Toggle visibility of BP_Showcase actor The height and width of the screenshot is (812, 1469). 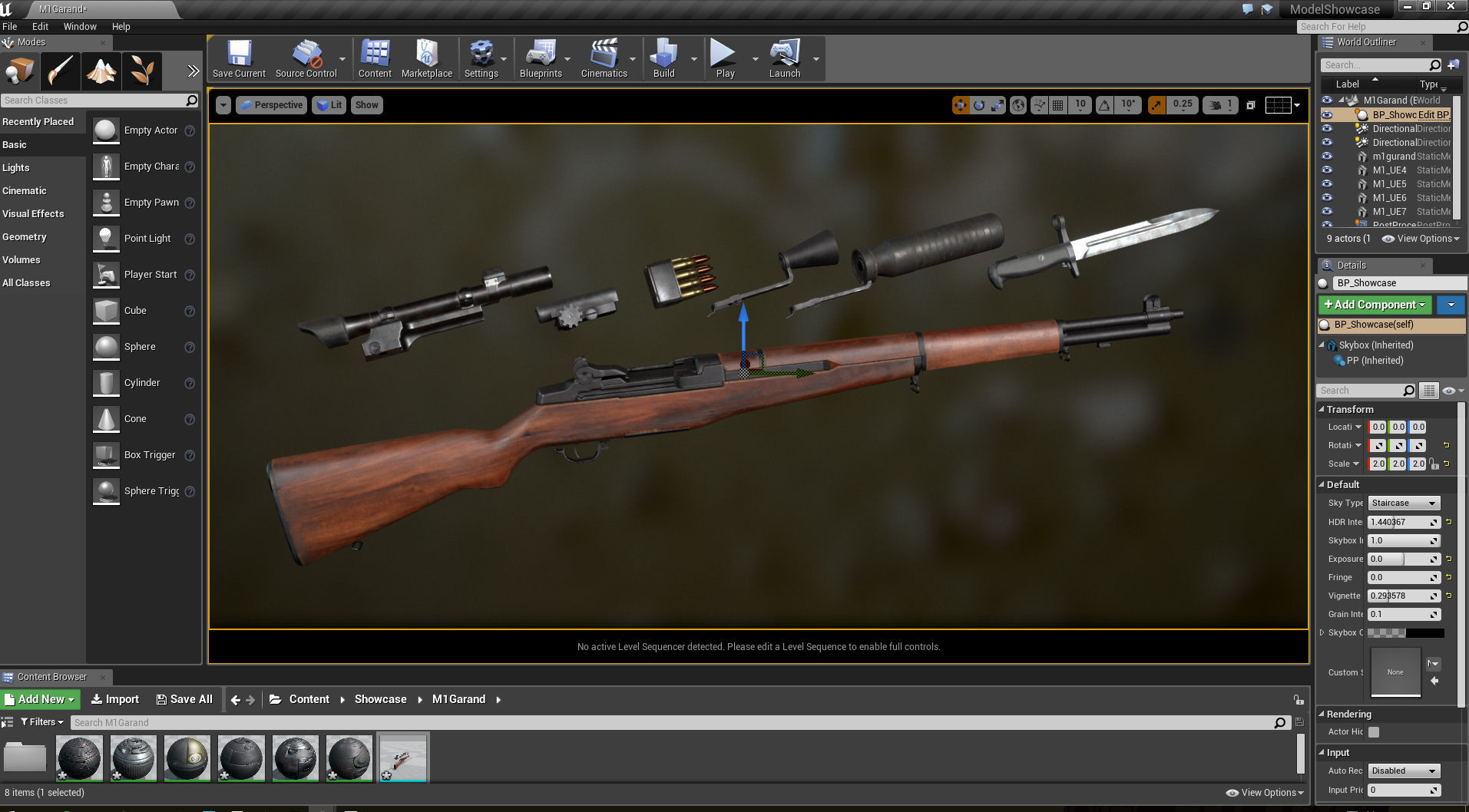pyautogui.click(x=1327, y=115)
